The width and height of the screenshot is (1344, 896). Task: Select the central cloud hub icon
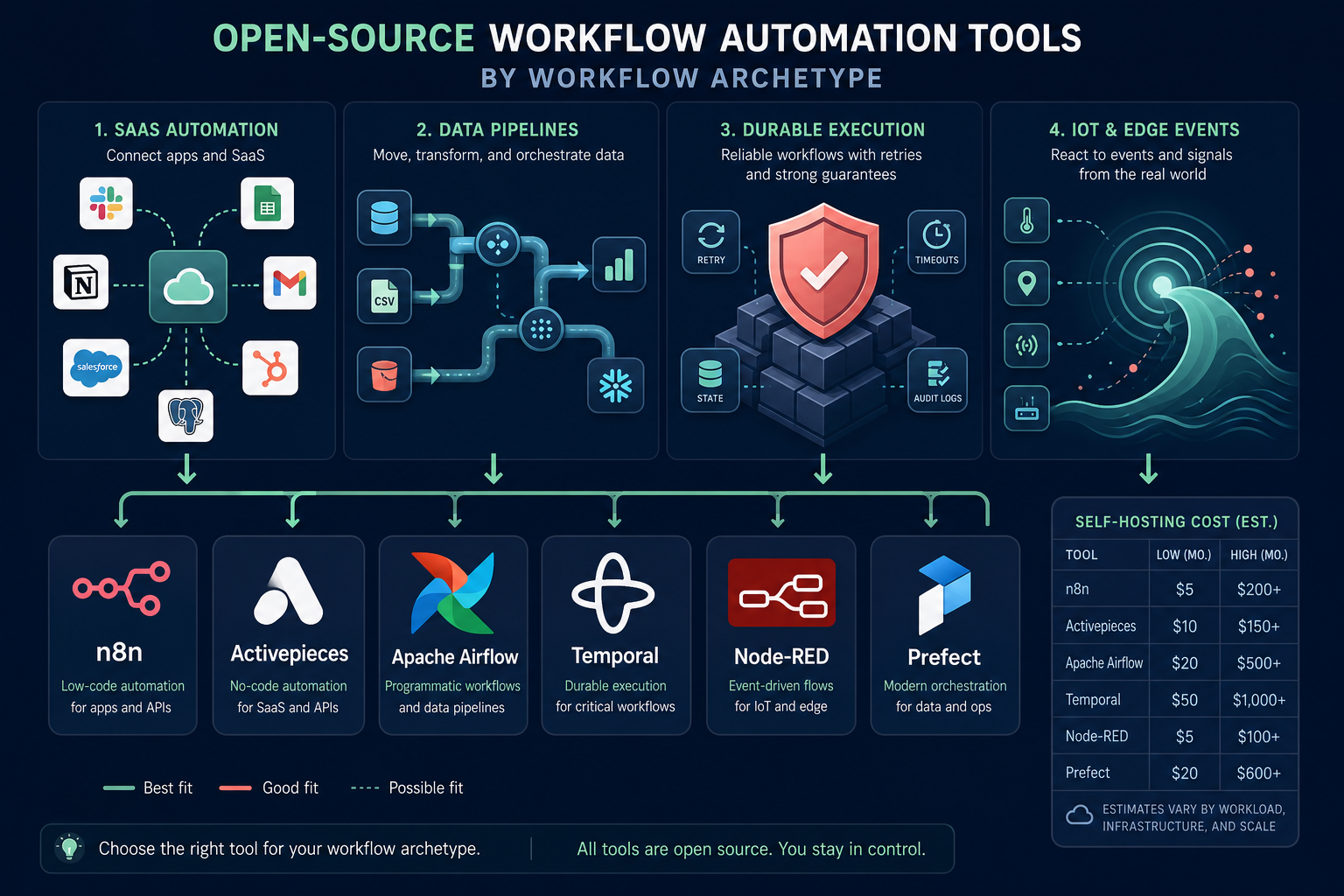pos(188,286)
